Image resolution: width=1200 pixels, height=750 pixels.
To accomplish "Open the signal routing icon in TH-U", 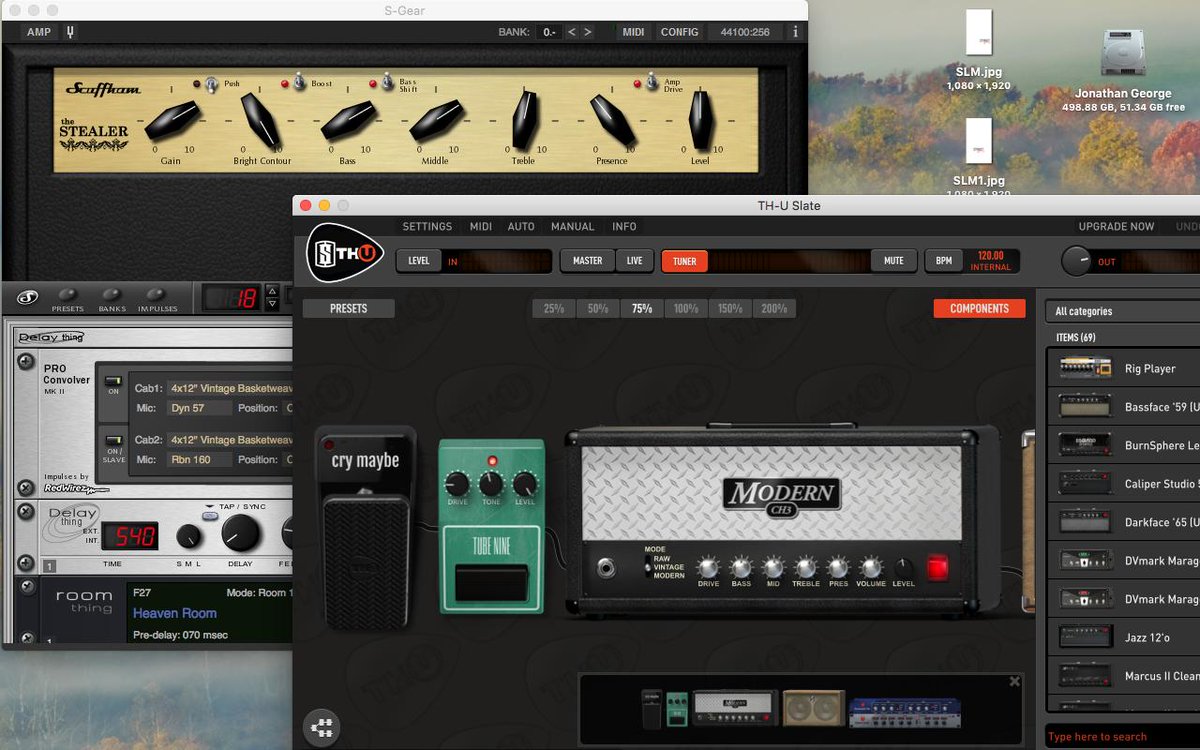I will [322, 728].
